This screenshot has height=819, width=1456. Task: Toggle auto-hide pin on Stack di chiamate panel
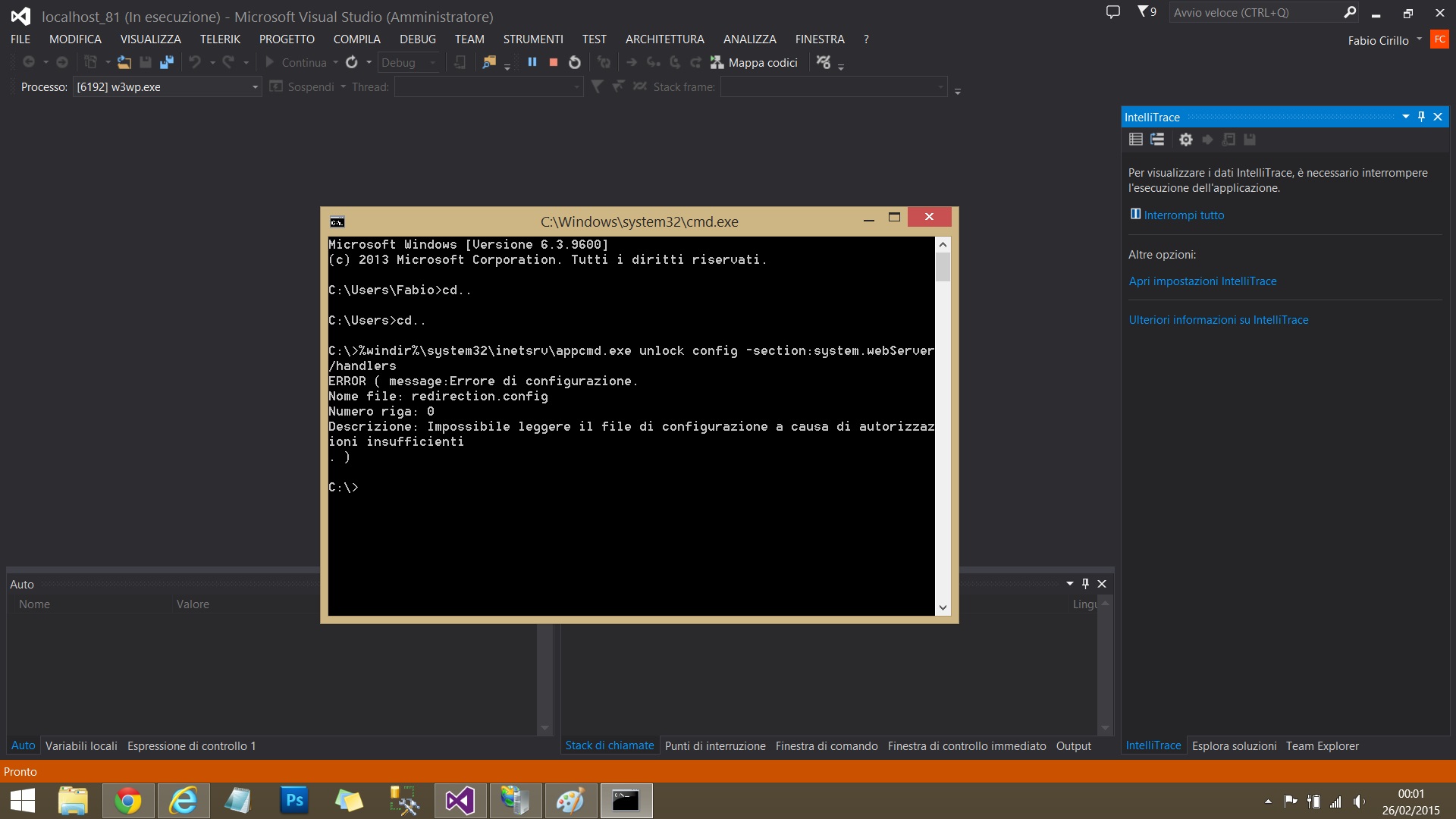(1085, 584)
